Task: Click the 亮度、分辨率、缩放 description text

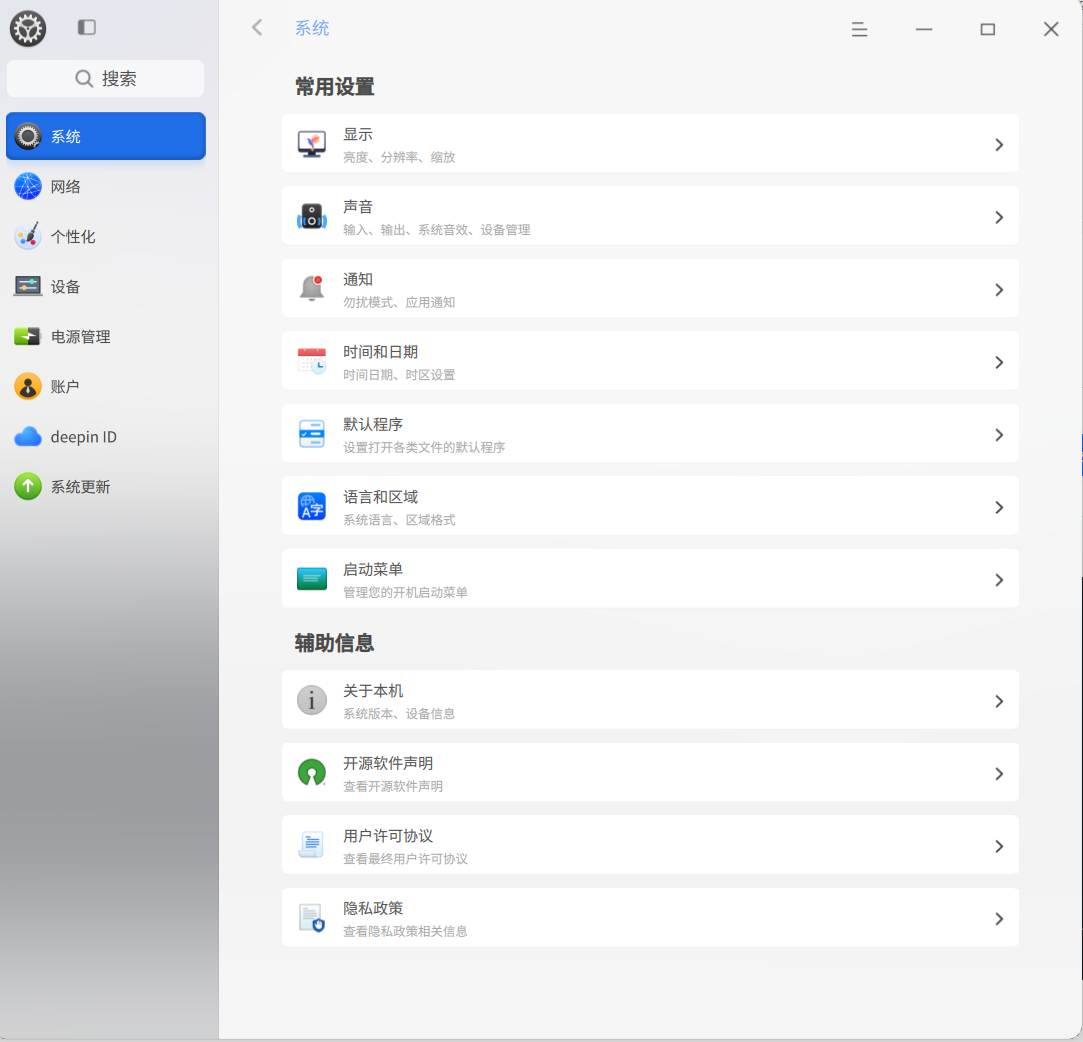Action: click(x=399, y=157)
